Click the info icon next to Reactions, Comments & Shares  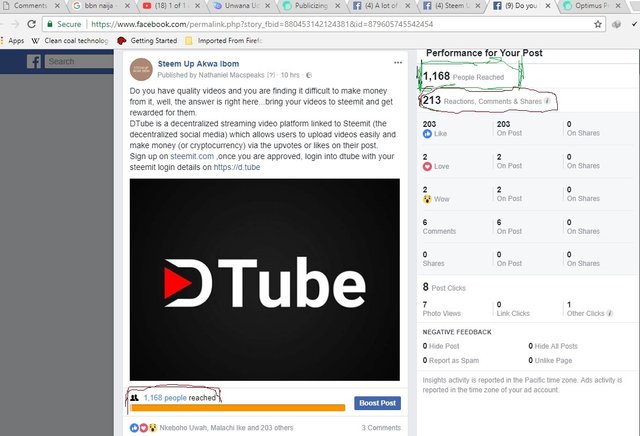547,101
